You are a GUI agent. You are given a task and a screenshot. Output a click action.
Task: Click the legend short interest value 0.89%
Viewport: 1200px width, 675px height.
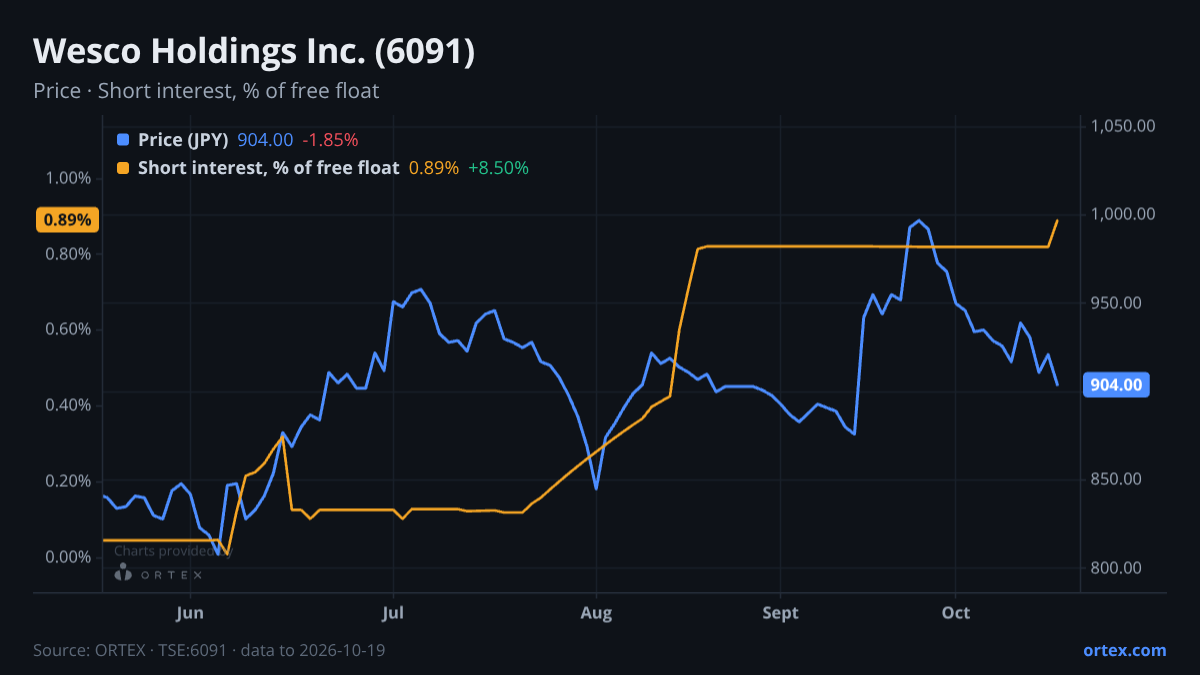tap(434, 168)
